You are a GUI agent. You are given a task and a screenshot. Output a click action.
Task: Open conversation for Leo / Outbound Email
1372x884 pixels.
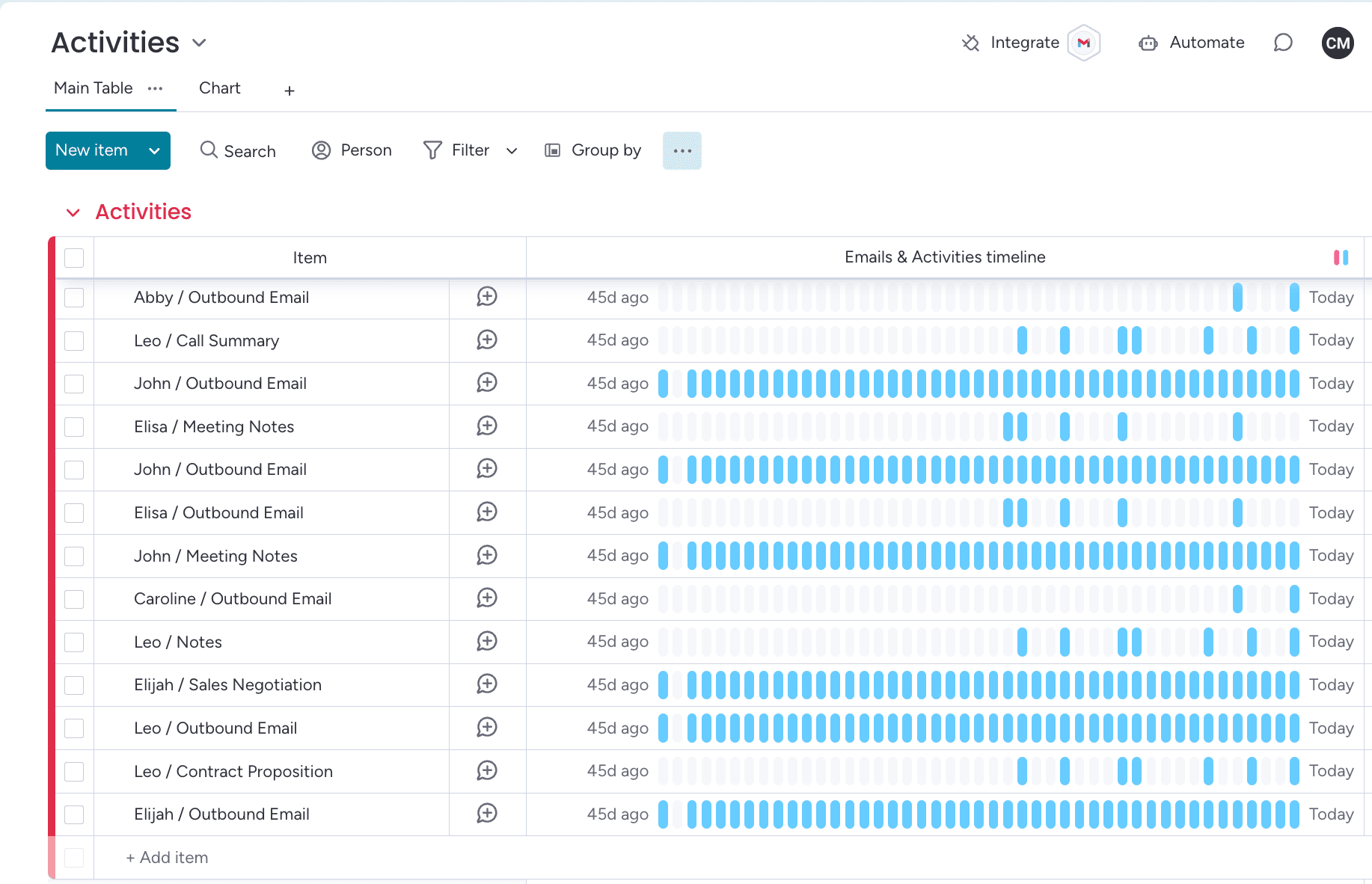487,728
